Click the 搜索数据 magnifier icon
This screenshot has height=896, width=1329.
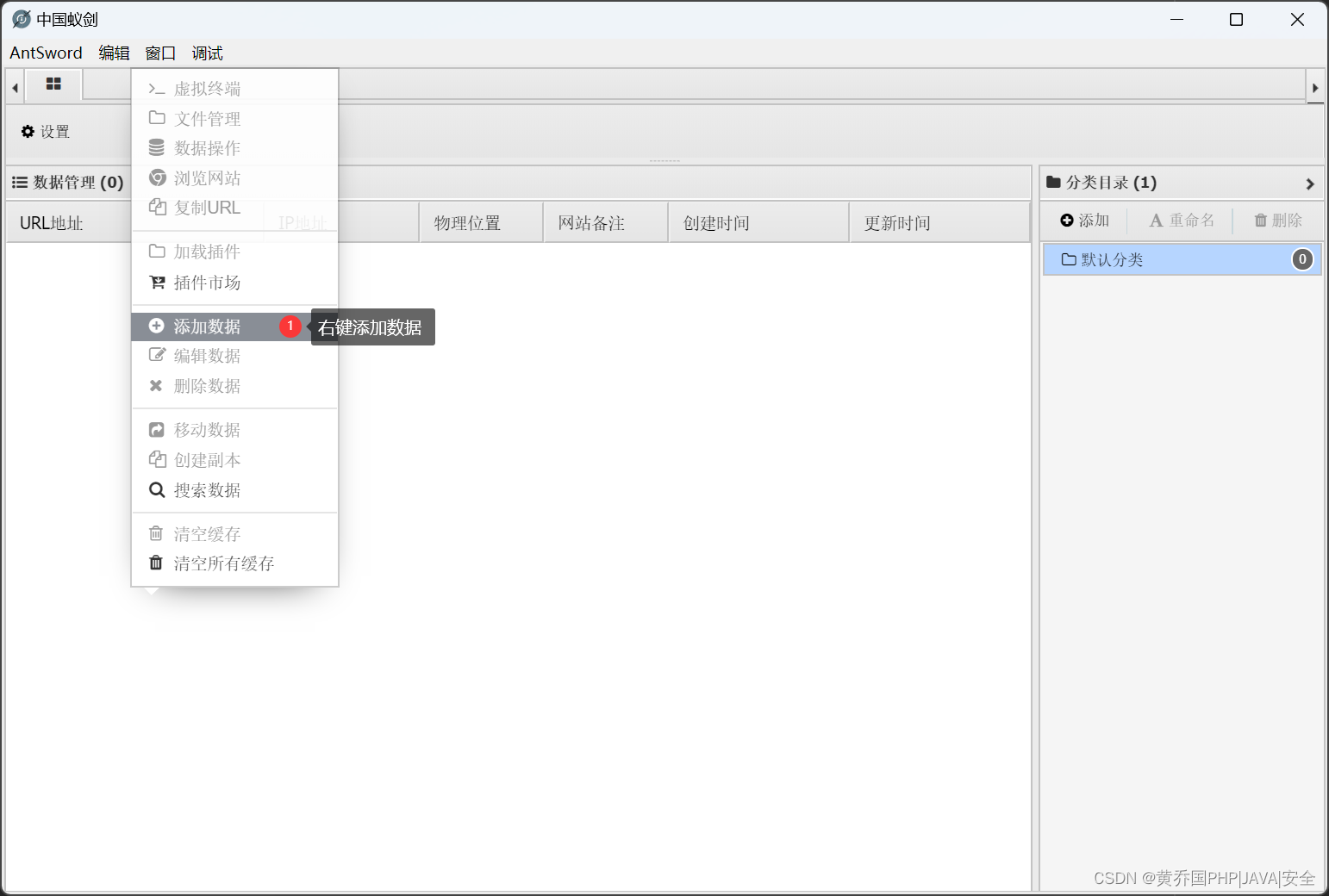157,489
